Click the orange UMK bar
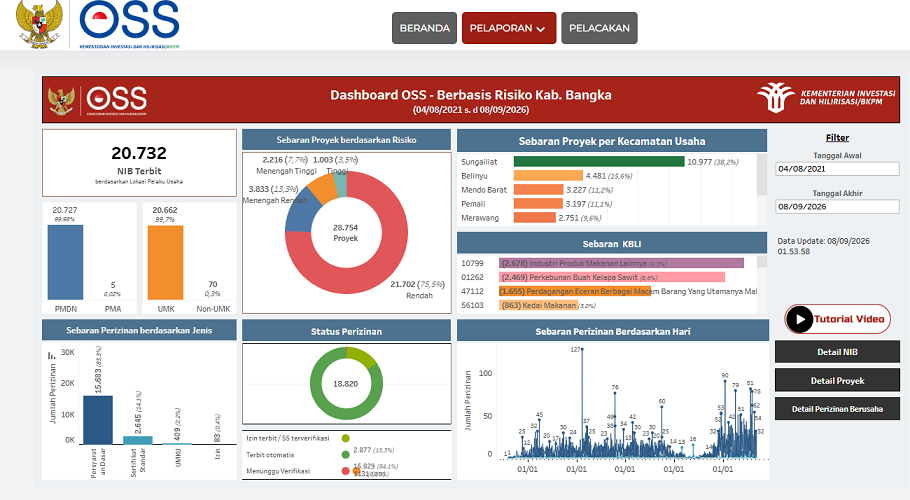Image resolution: width=910 pixels, height=500 pixels. [x=165, y=262]
